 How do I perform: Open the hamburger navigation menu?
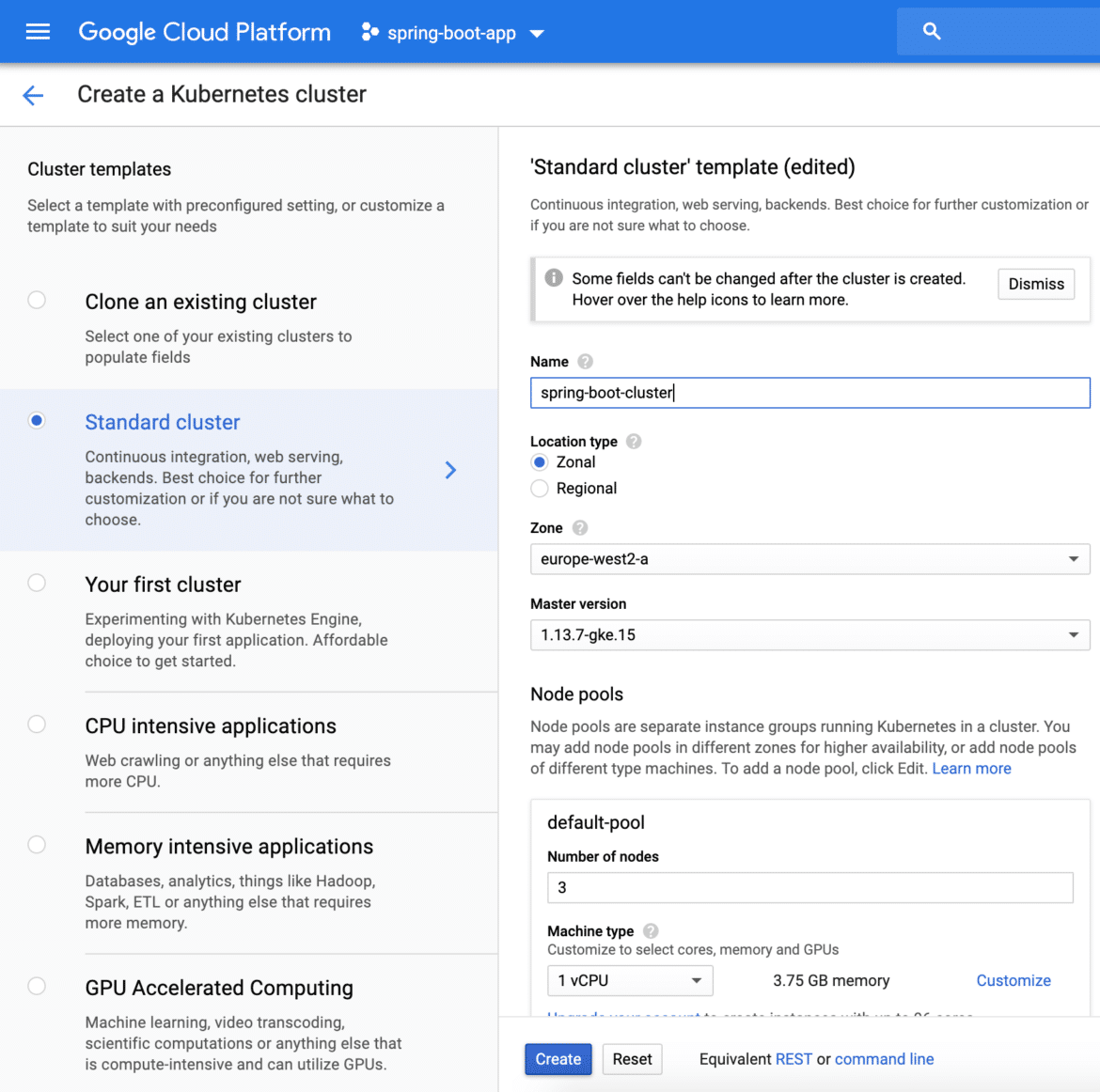point(38,32)
